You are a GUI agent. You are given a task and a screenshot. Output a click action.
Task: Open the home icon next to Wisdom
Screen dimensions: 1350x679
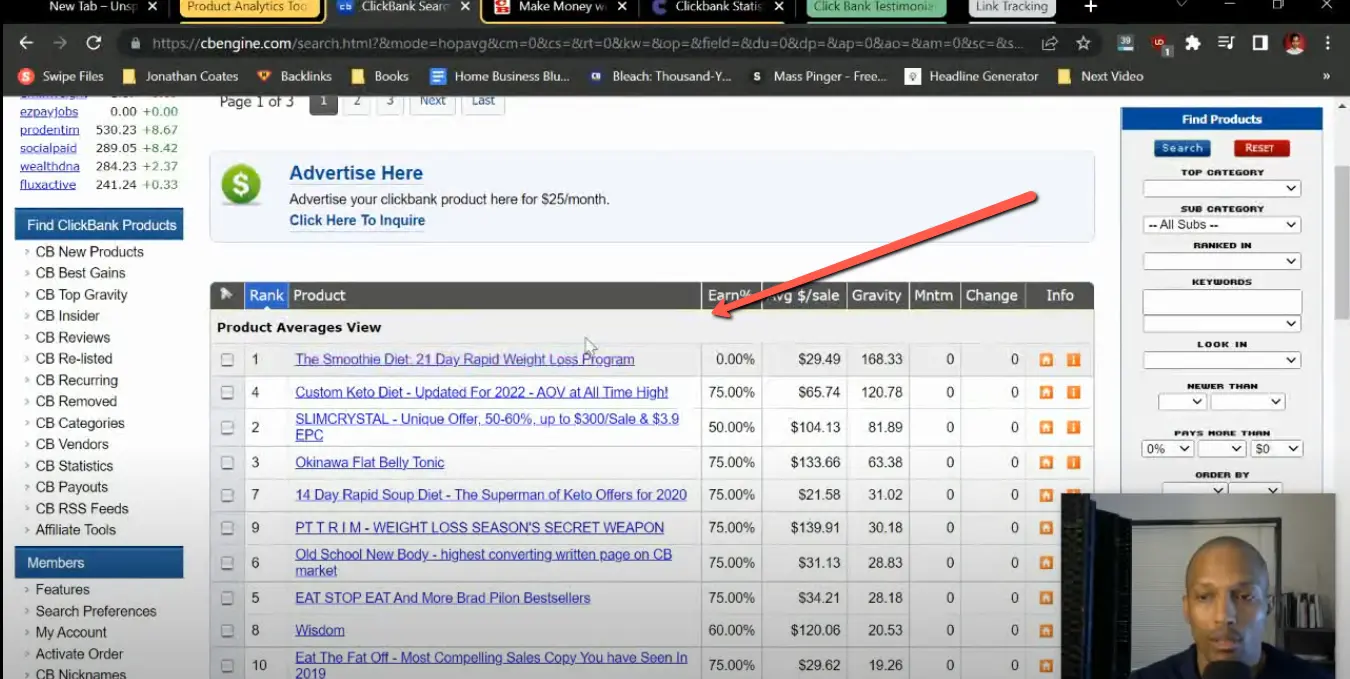1046,630
